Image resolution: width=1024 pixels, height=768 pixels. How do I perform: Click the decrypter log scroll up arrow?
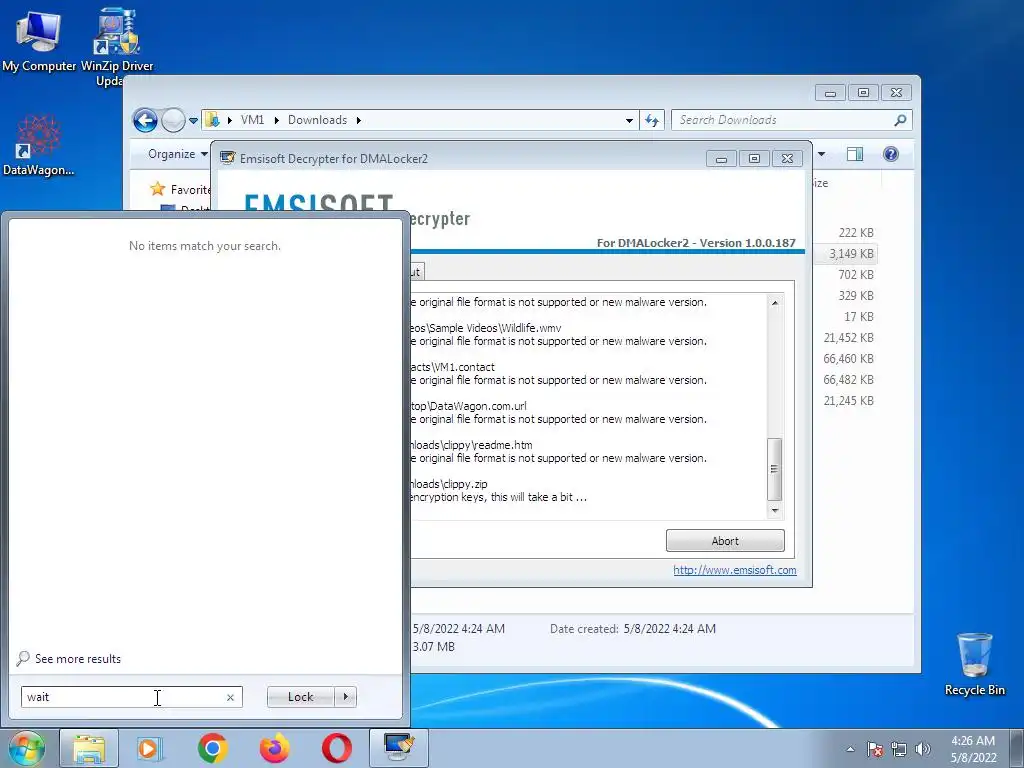[775, 302]
